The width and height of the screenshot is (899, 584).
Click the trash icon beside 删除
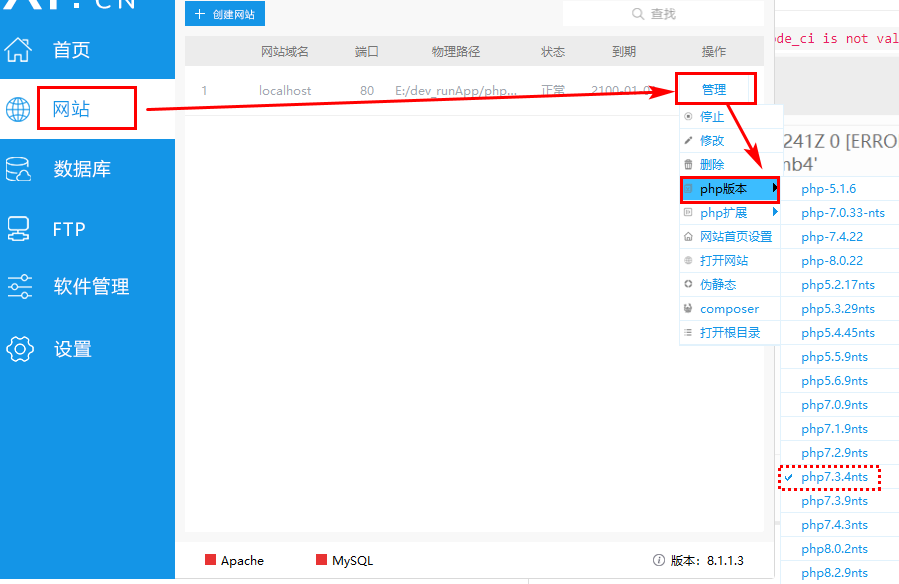point(688,164)
